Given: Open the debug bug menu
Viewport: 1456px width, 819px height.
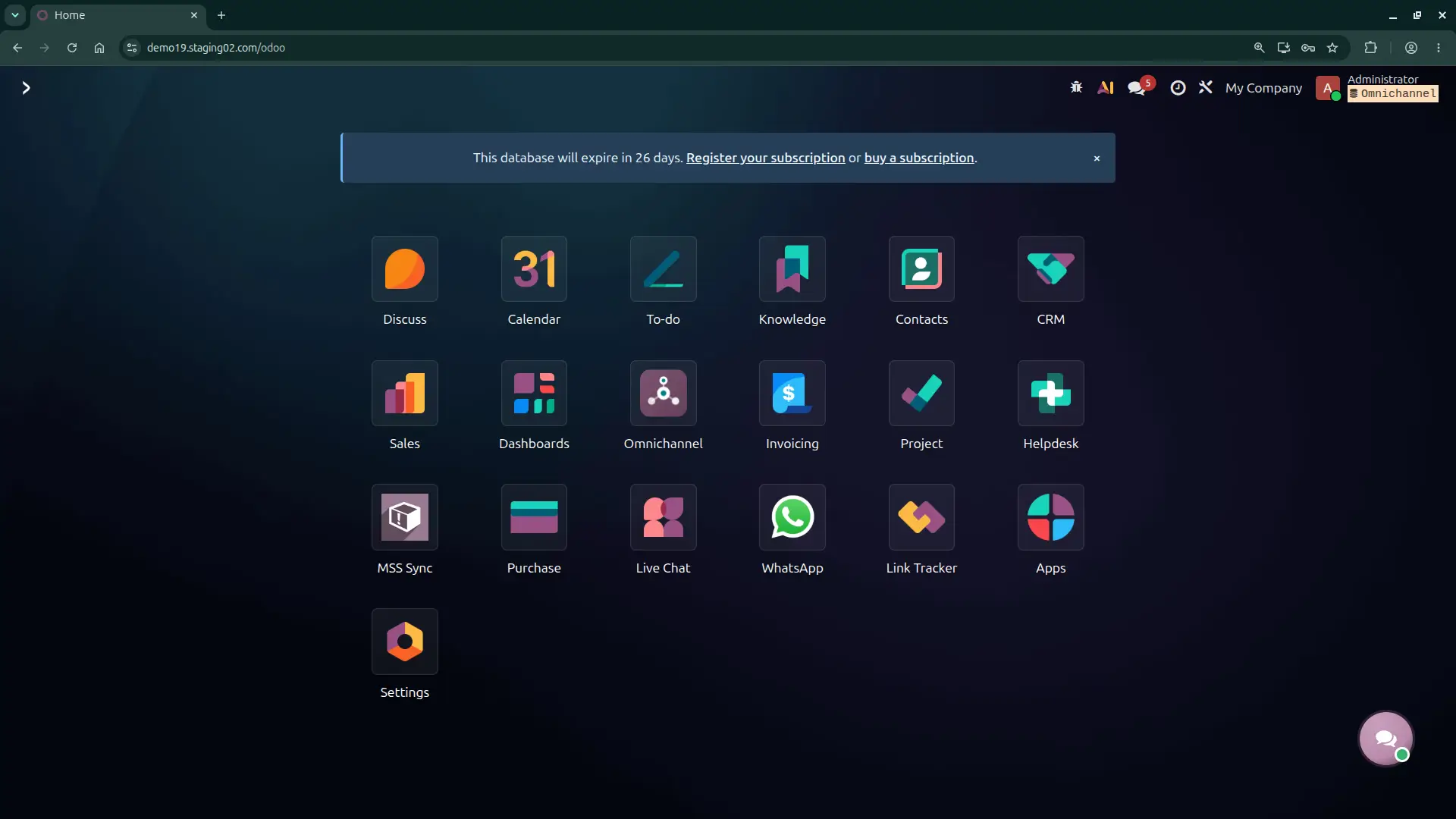Looking at the screenshot, I should tap(1076, 88).
